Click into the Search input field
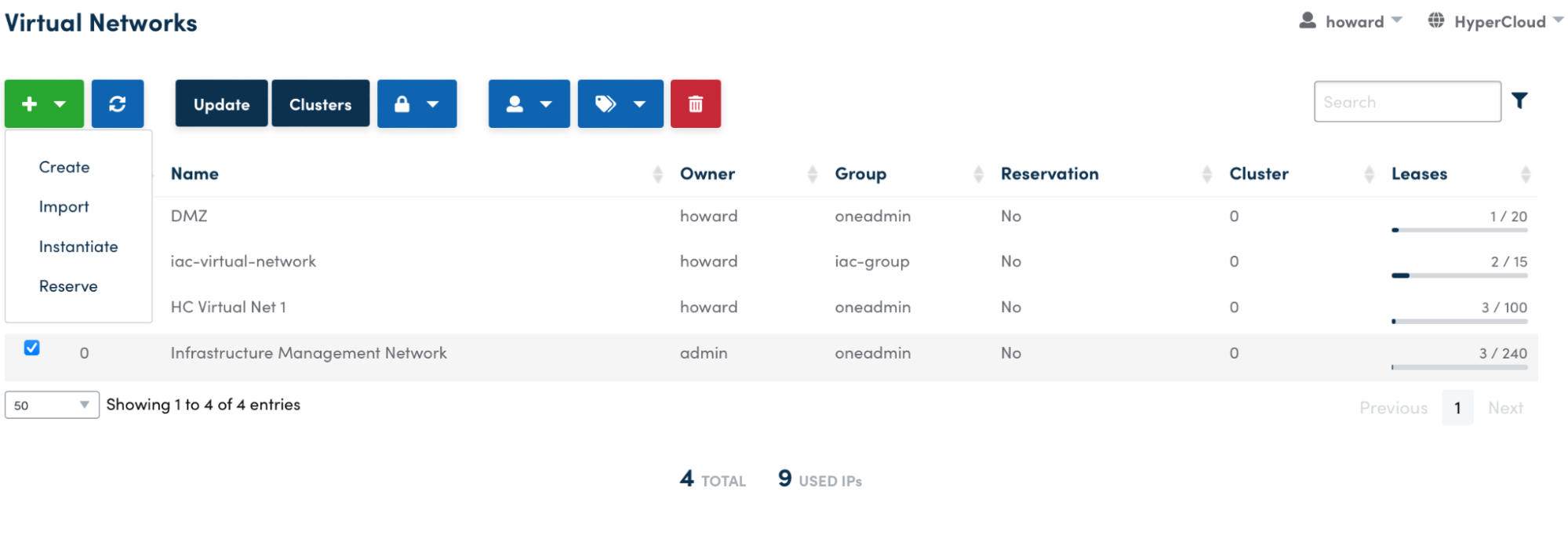Screen dimensions: 1568x550 point(1407,102)
